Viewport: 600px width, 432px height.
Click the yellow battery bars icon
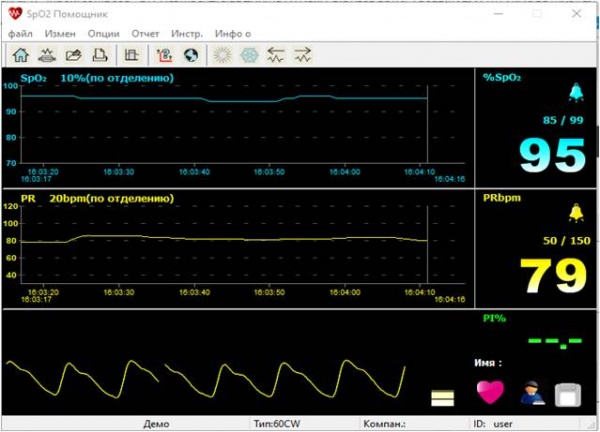(x=442, y=398)
